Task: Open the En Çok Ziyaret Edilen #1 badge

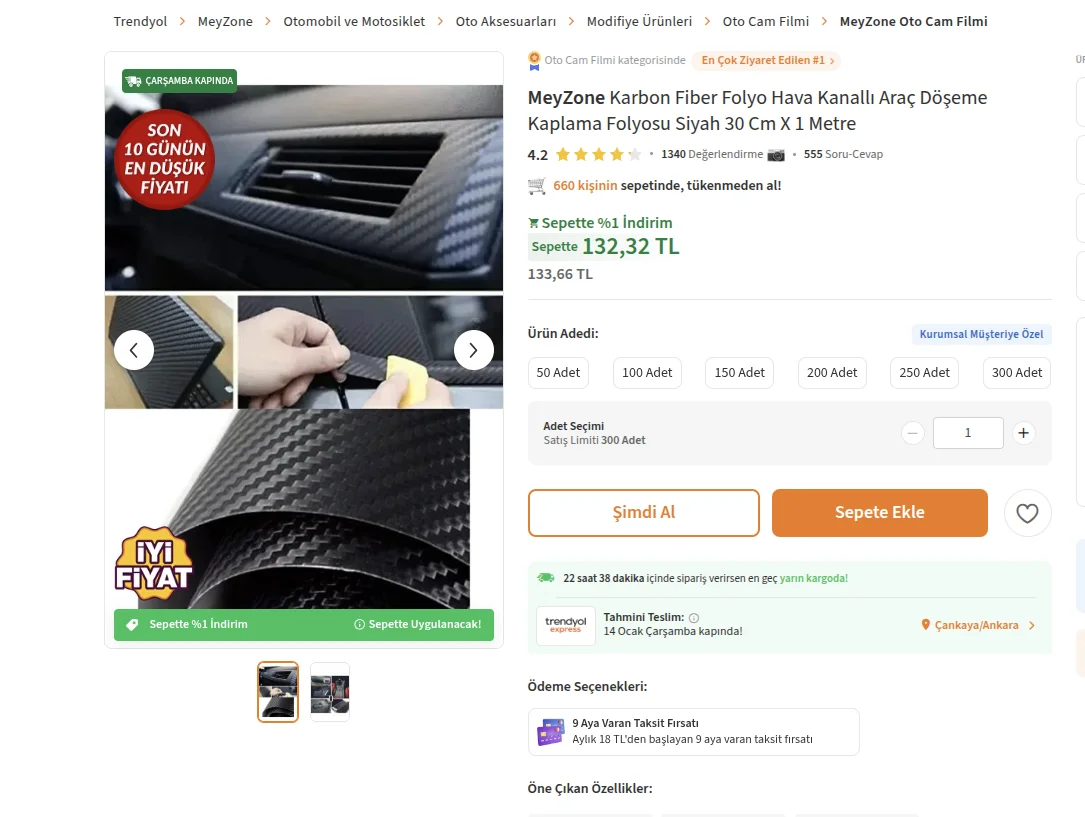Action: pyautogui.click(x=766, y=60)
